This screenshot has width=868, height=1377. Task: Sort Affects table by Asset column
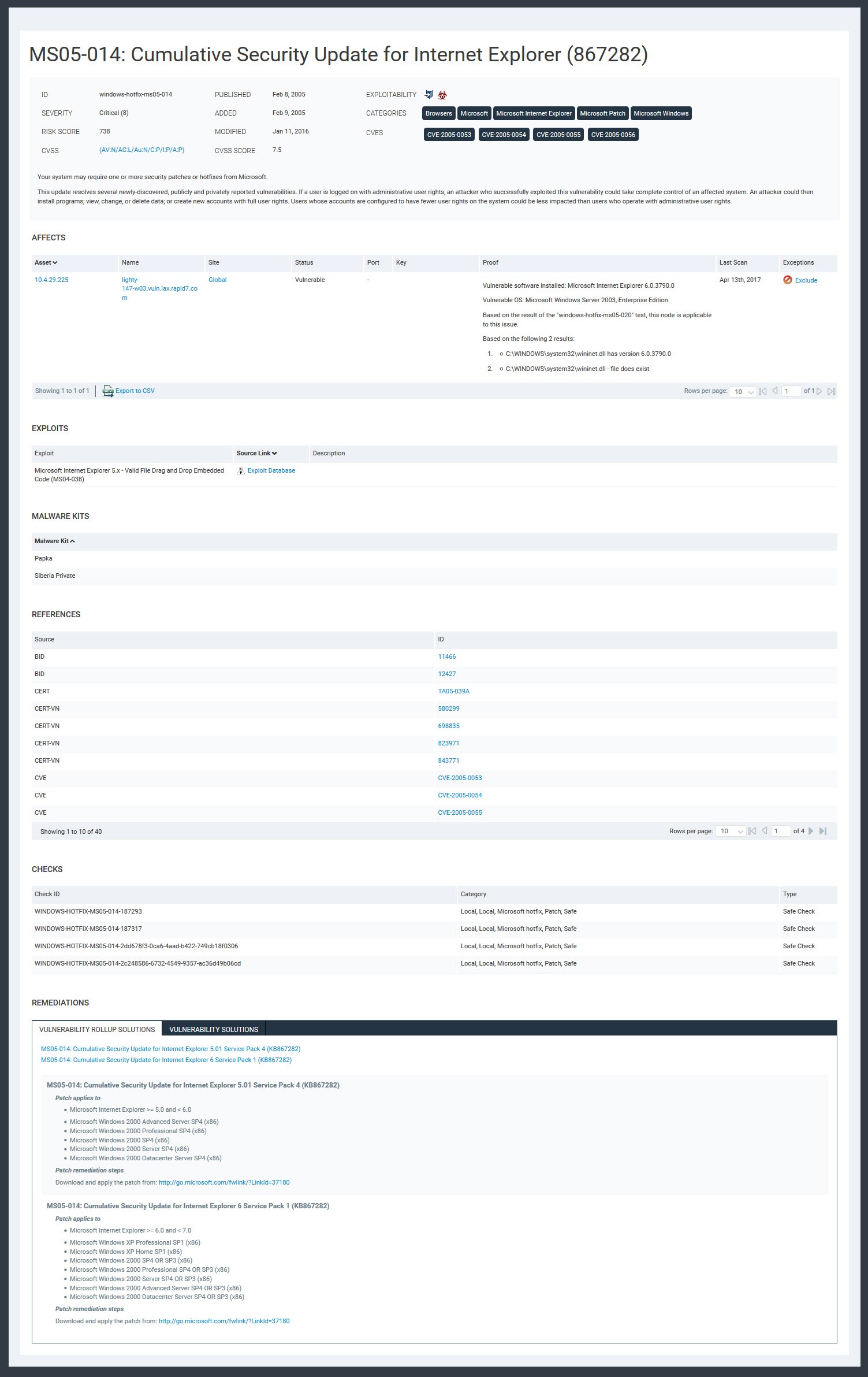pyautogui.click(x=46, y=263)
